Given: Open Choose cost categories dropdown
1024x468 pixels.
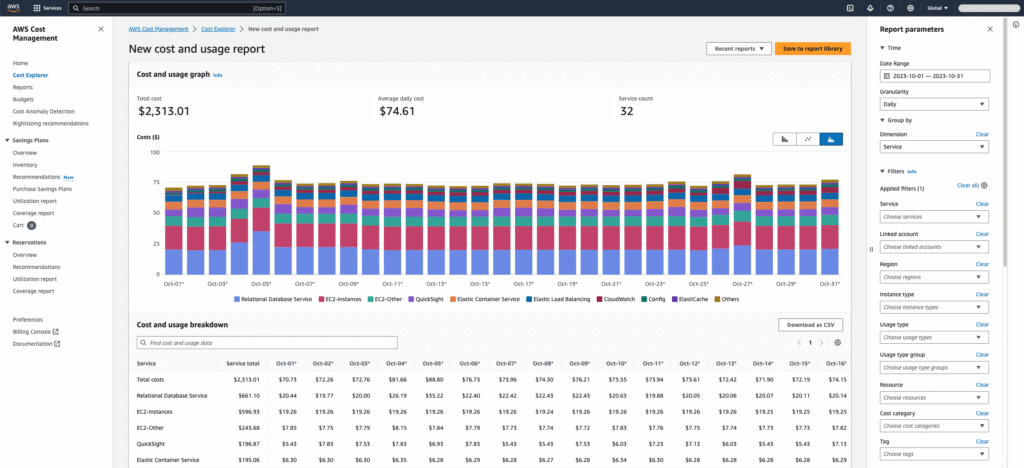Looking at the screenshot, I should click(934, 426).
